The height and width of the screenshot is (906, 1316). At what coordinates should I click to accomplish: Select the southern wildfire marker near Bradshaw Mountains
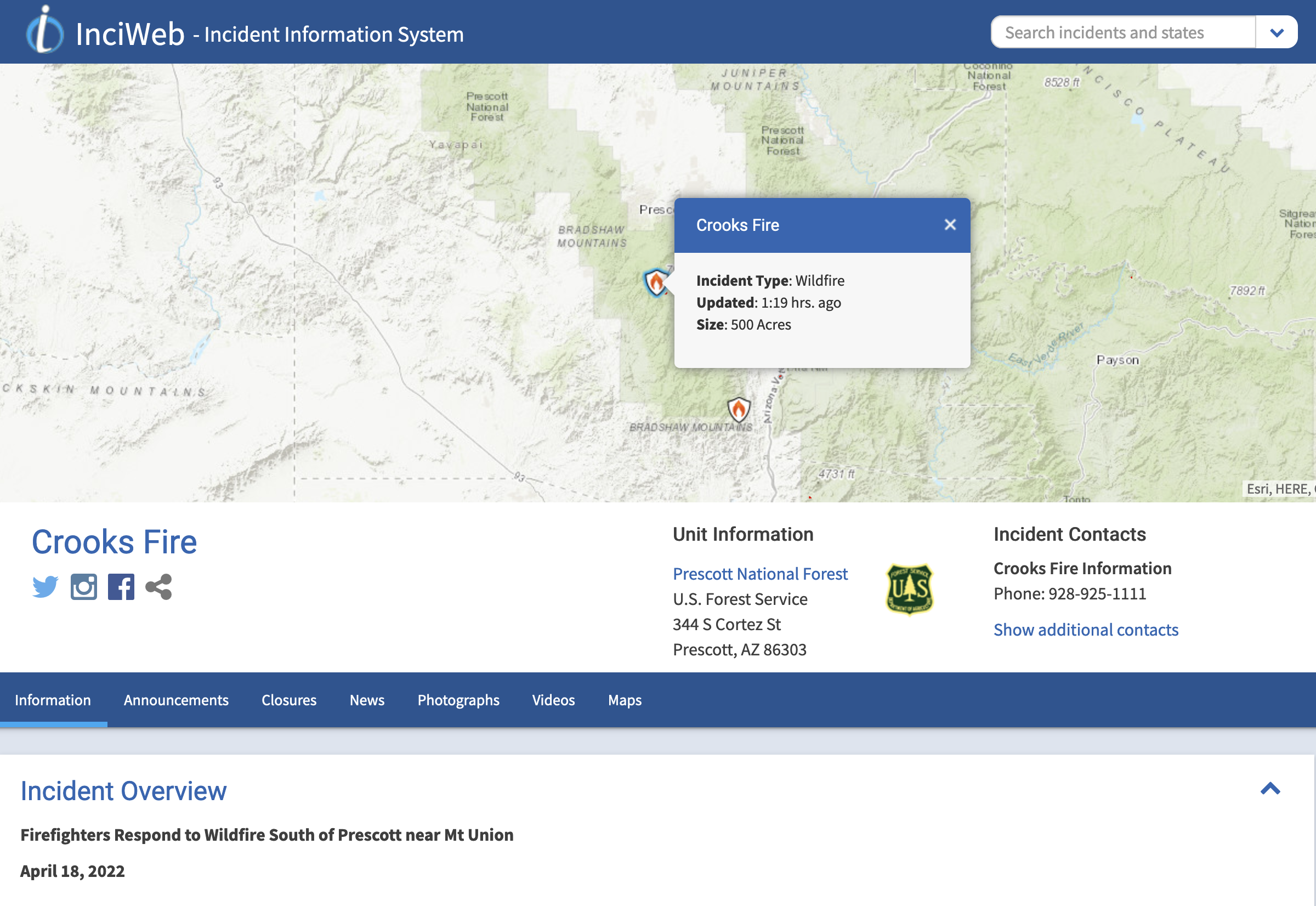point(738,409)
